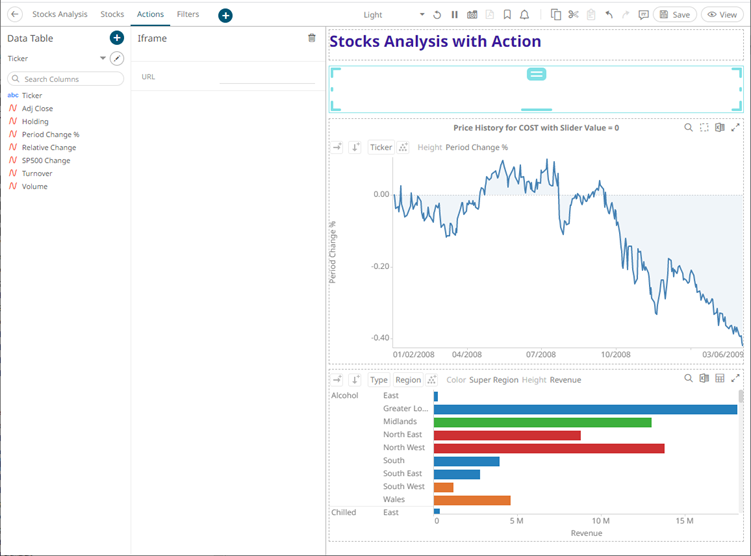Click the View button
The height and width of the screenshot is (556, 751).
pyautogui.click(x=721, y=15)
